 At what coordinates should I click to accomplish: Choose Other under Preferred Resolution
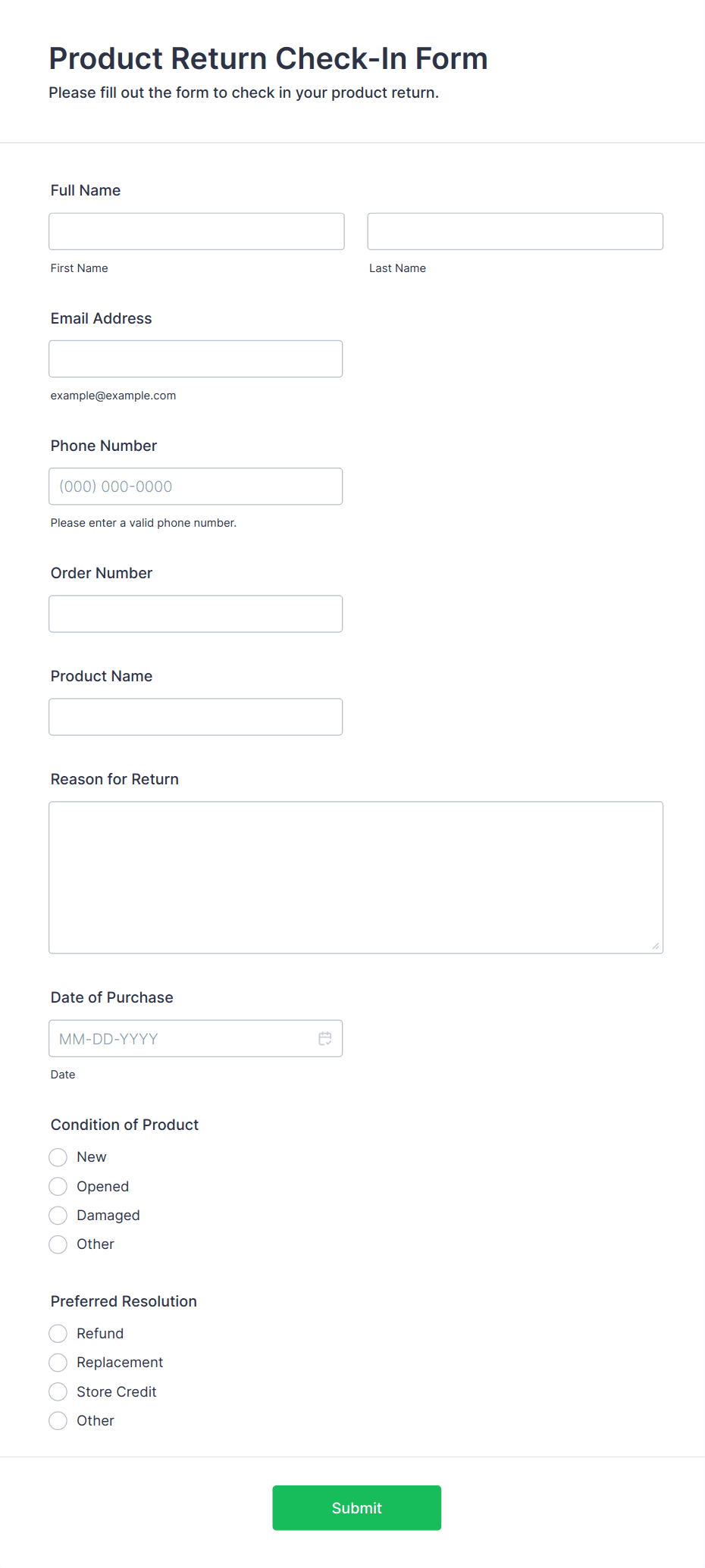click(58, 1420)
